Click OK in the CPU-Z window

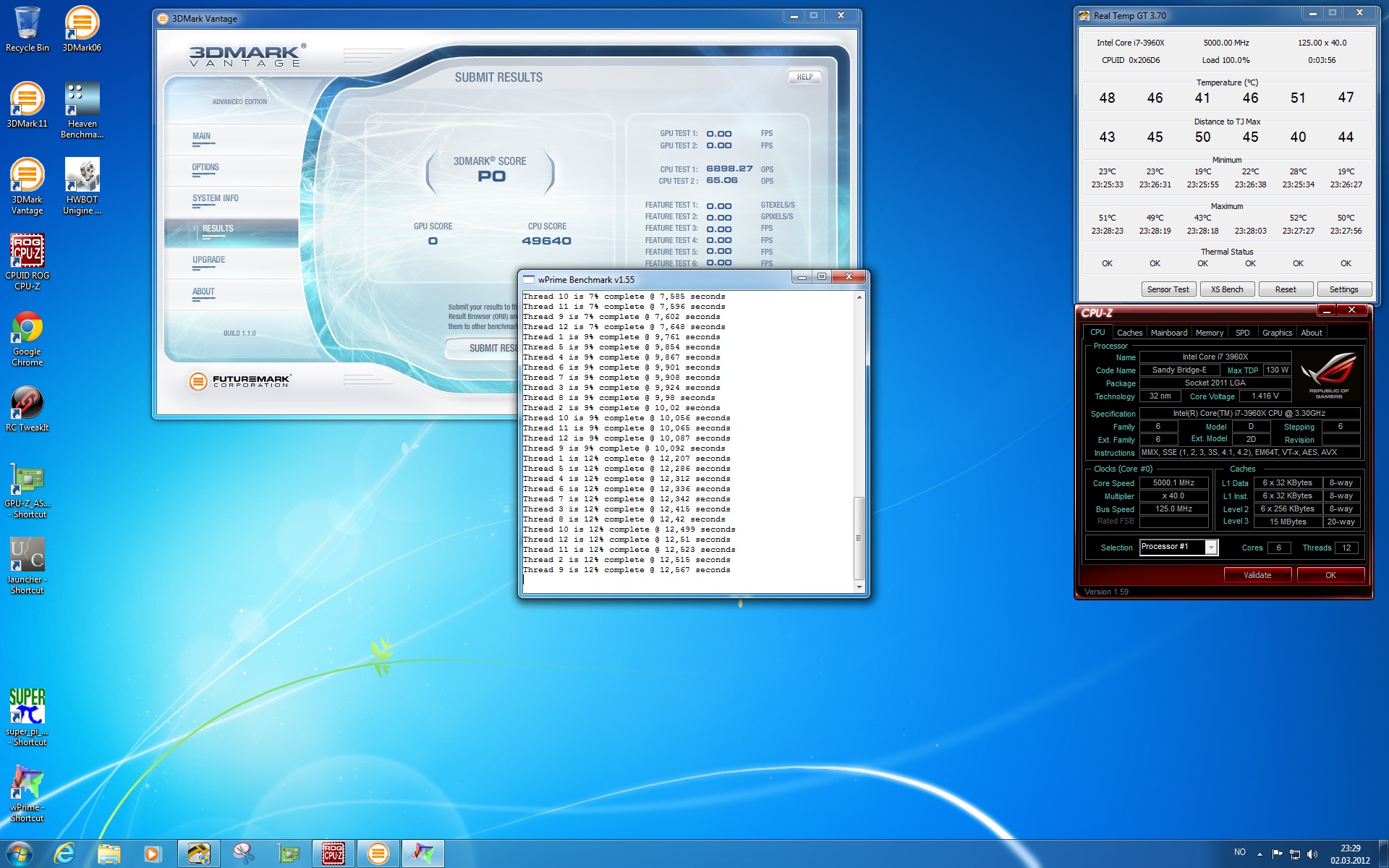tap(1330, 575)
